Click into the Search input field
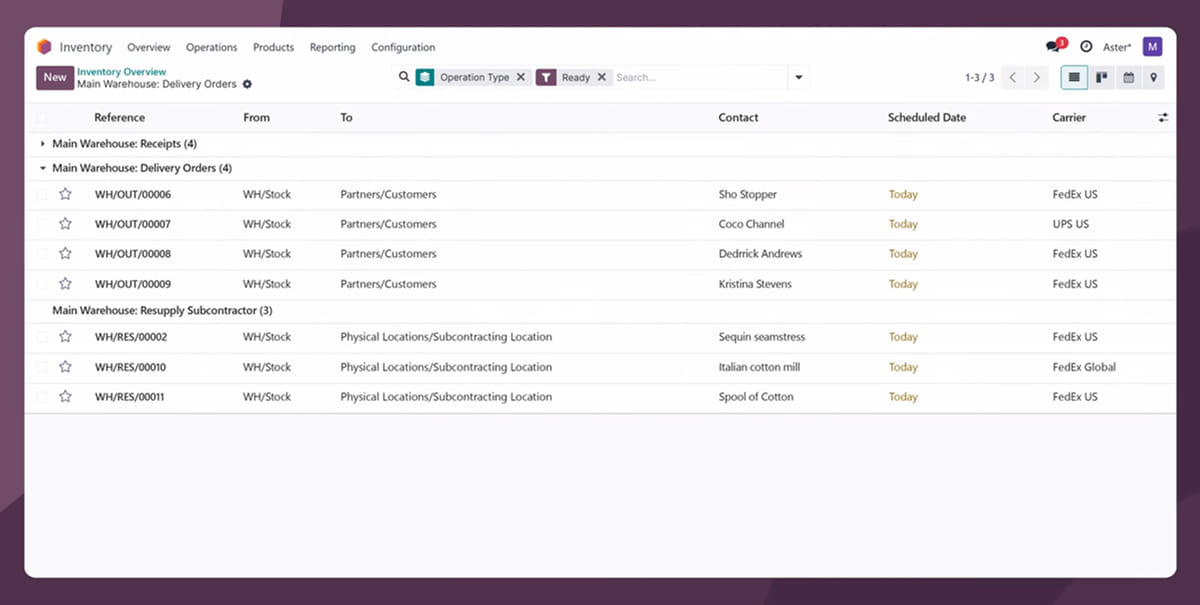Image resolution: width=1200 pixels, height=605 pixels. 700,77
